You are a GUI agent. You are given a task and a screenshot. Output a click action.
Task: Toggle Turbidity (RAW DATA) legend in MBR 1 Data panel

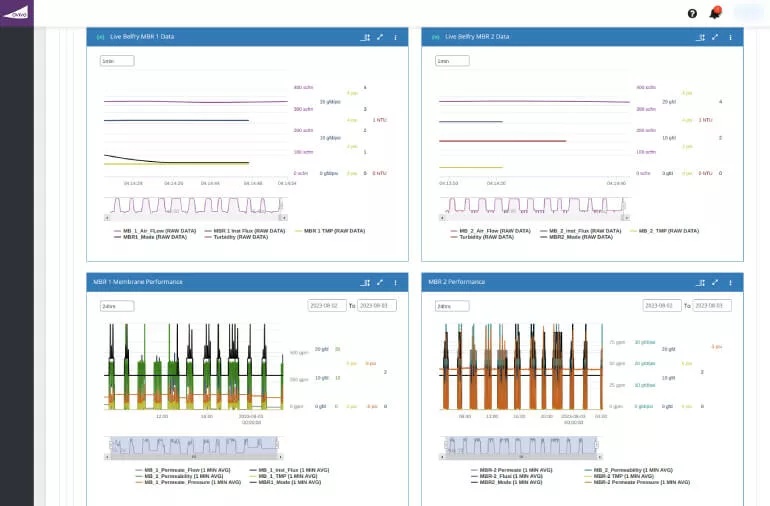point(237,237)
